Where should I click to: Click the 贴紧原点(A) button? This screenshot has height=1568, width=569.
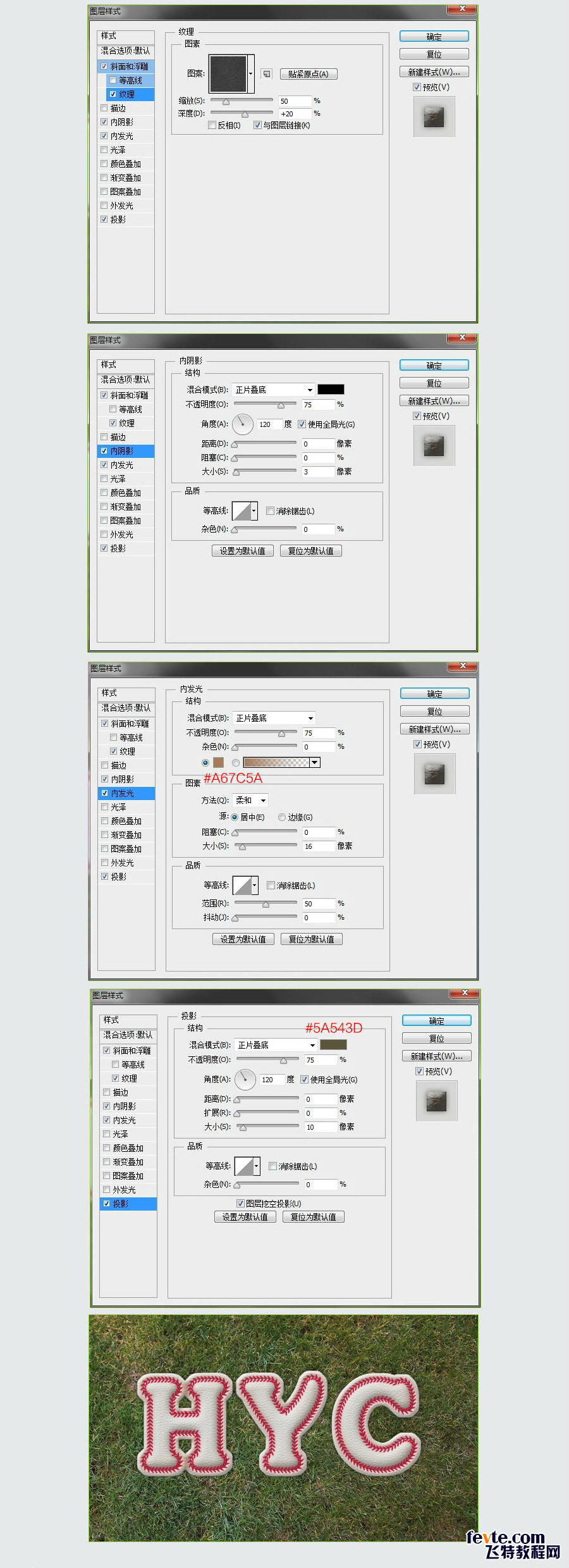coord(309,74)
